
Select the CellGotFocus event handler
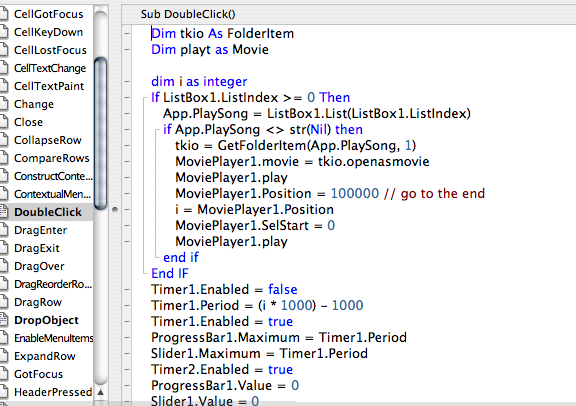coord(48,14)
